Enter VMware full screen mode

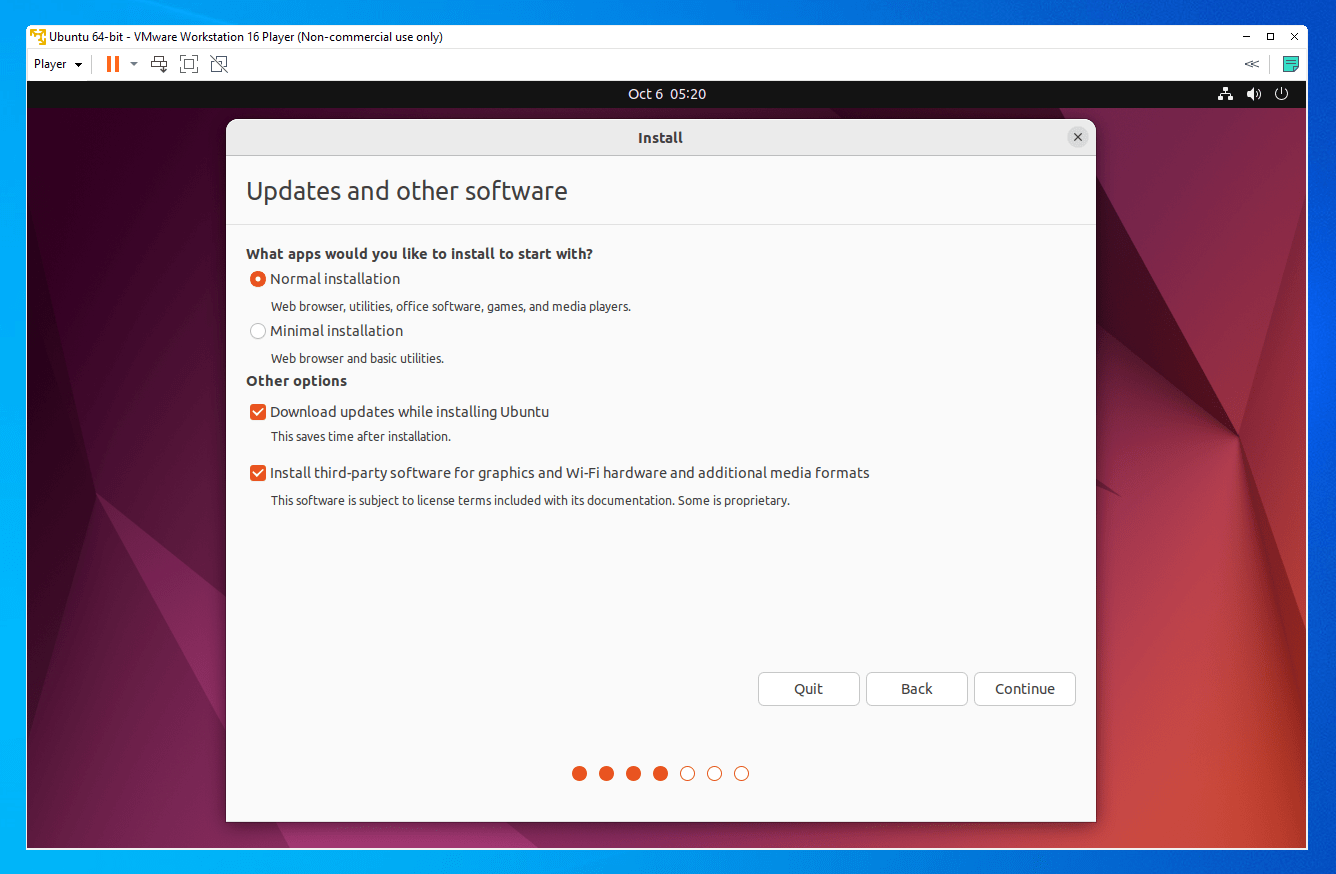189,64
